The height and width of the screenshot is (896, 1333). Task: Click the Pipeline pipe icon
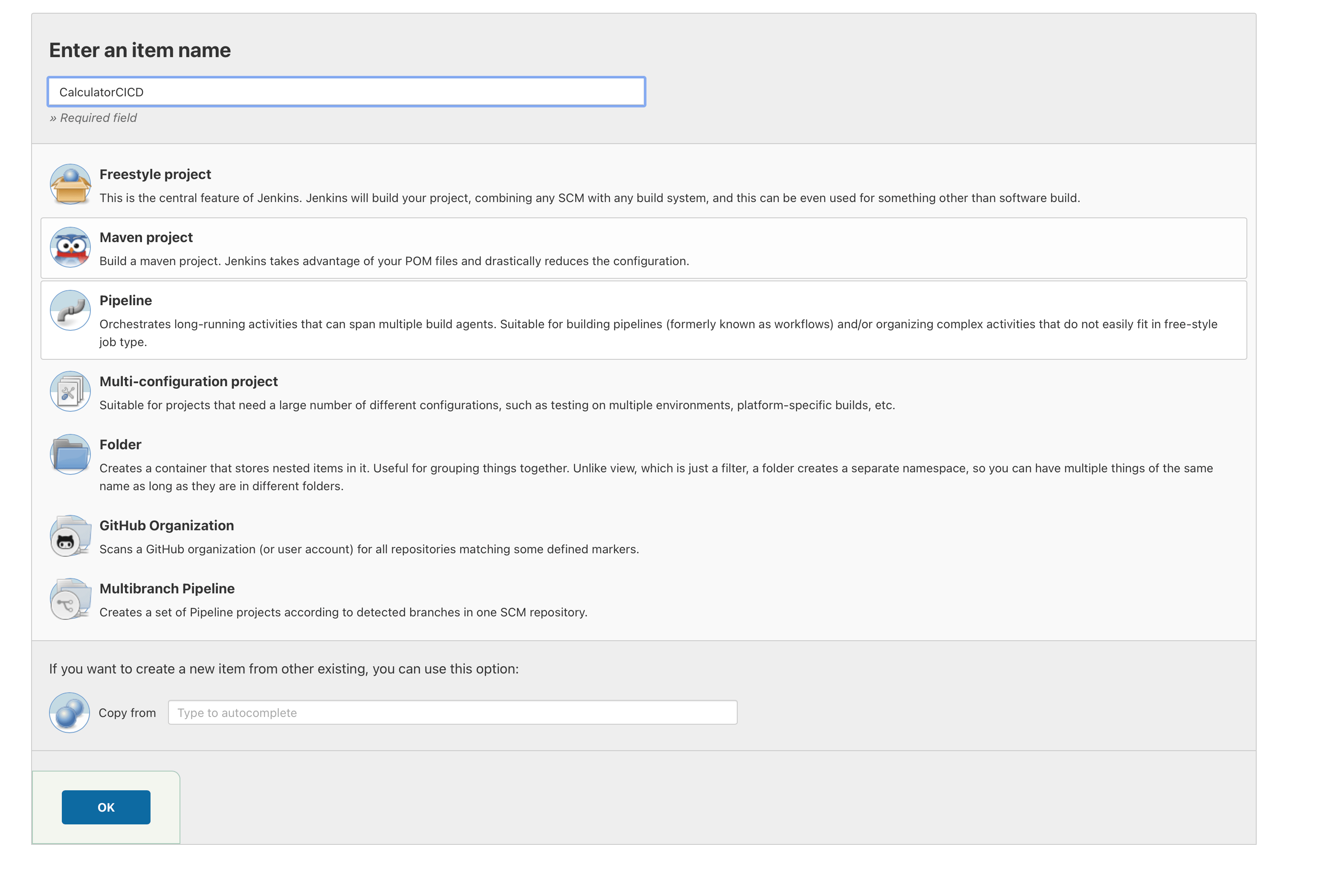coord(70,310)
